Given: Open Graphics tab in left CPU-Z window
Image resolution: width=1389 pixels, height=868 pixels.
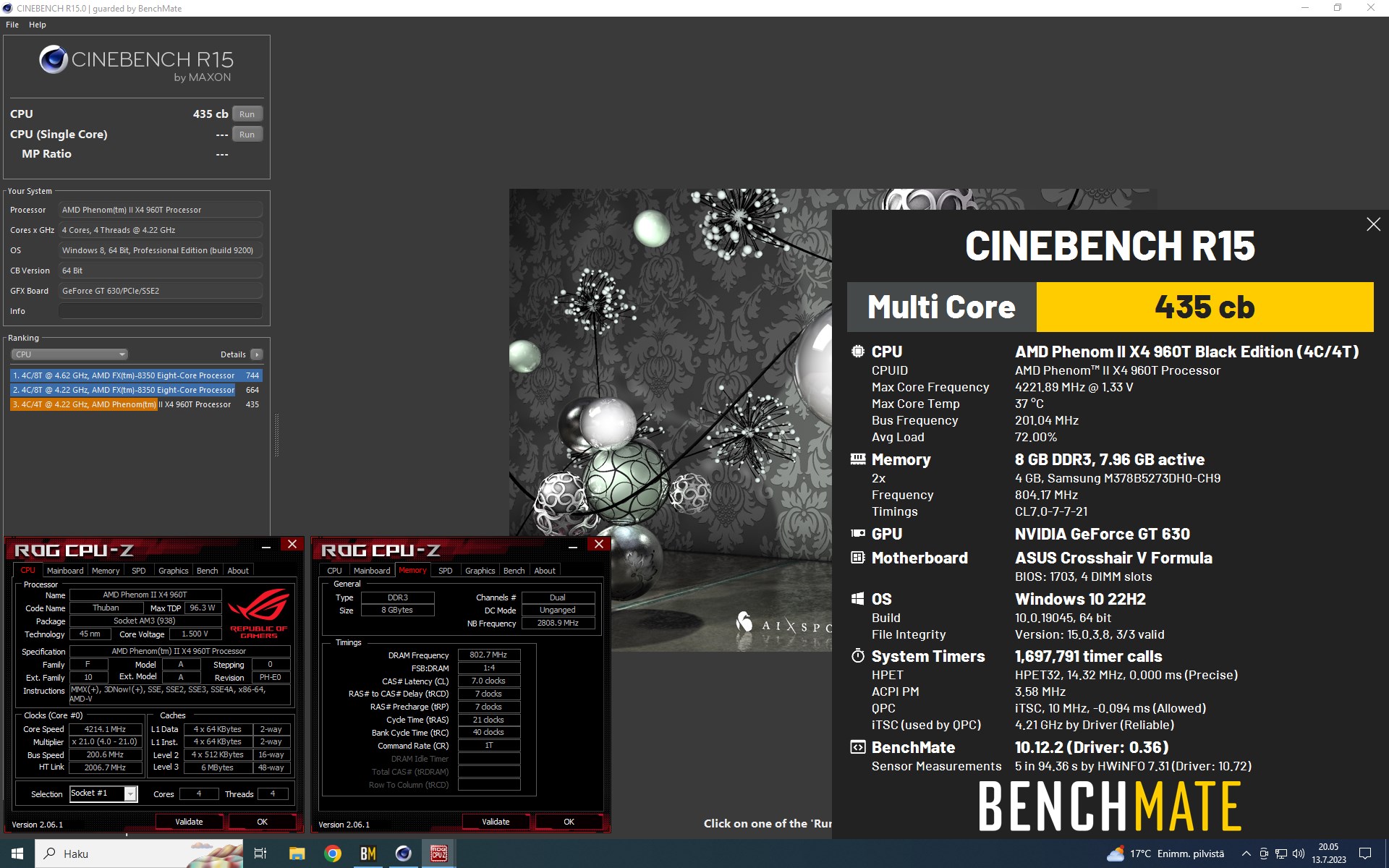Looking at the screenshot, I should click(173, 571).
